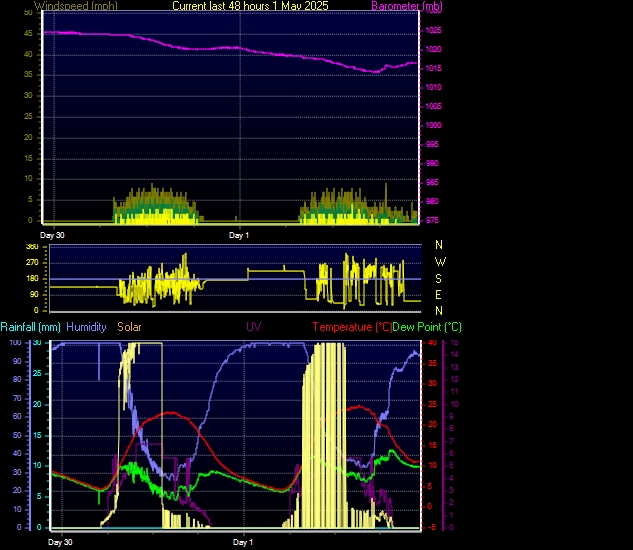This screenshot has width=633, height=550.
Task: Select the 'Barometer (mb)' axis label
Action: tap(407, 6)
